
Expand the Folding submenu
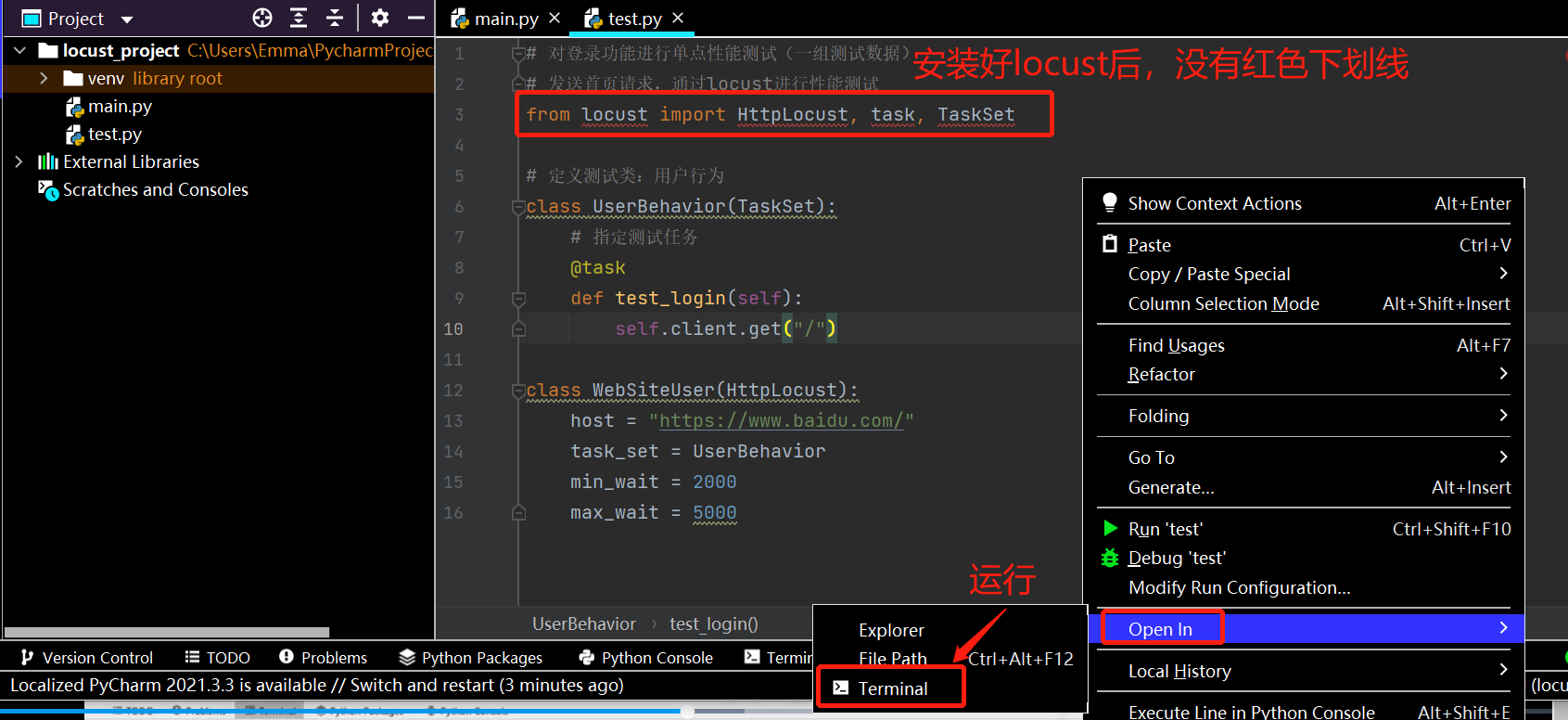pos(1503,415)
